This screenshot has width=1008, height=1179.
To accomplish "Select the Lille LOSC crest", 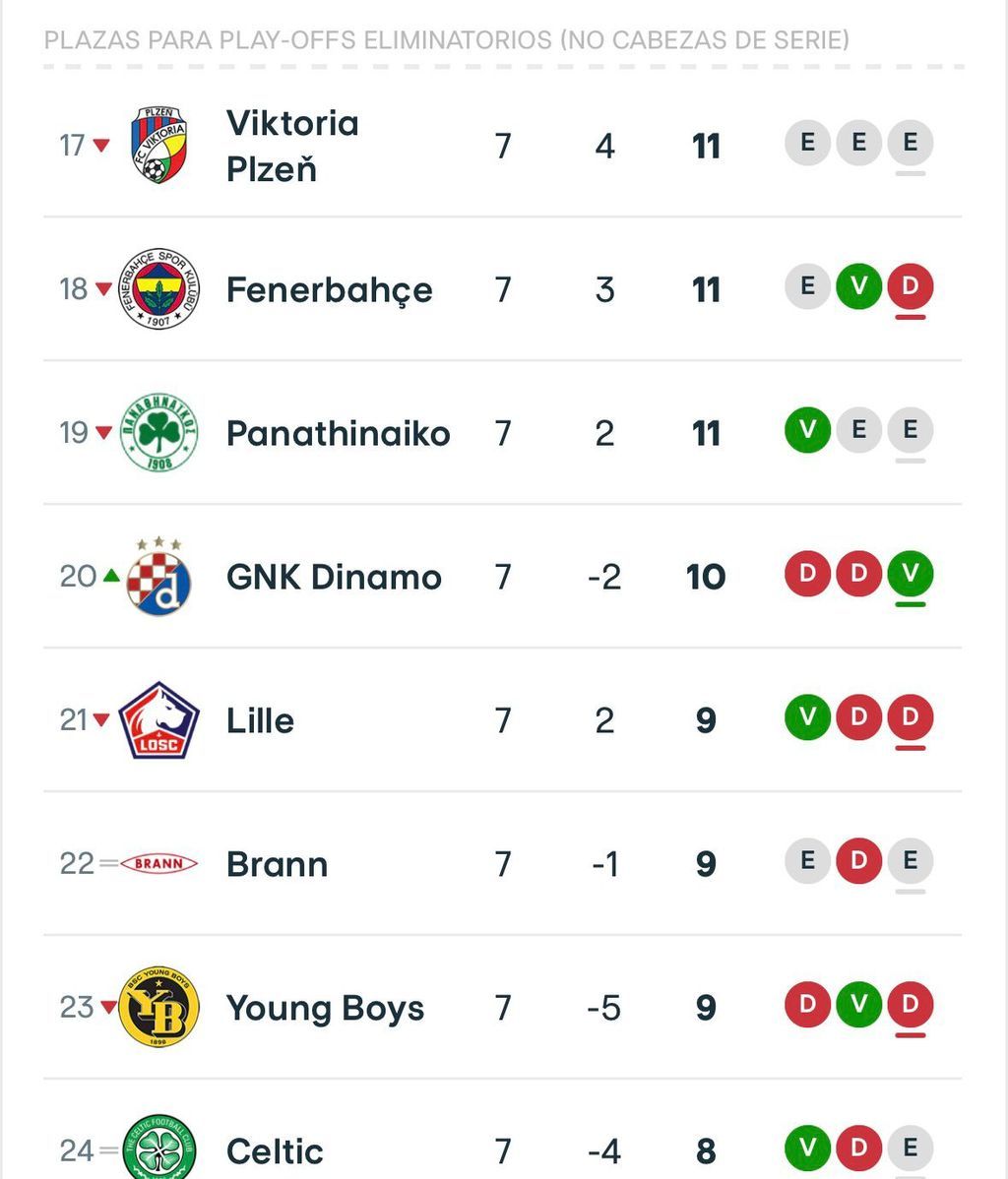I will [x=158, y=720].
